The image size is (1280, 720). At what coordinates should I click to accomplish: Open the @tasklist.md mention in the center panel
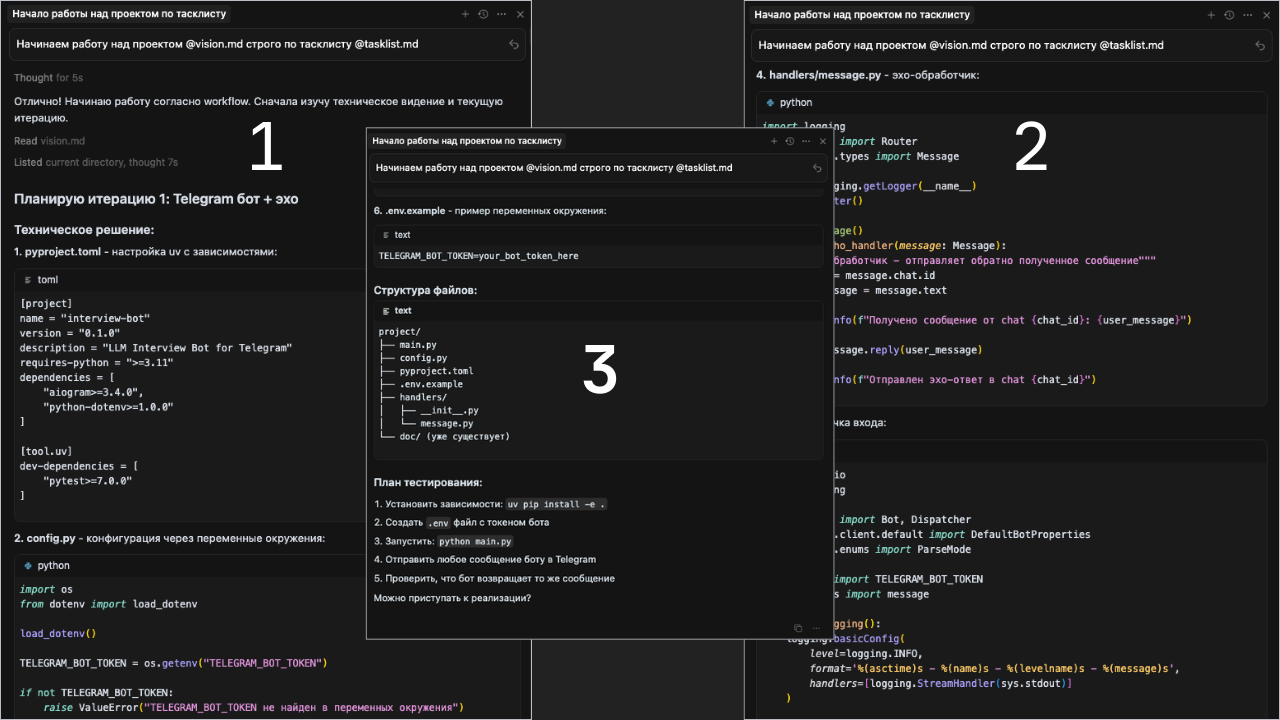click(704, 168)
